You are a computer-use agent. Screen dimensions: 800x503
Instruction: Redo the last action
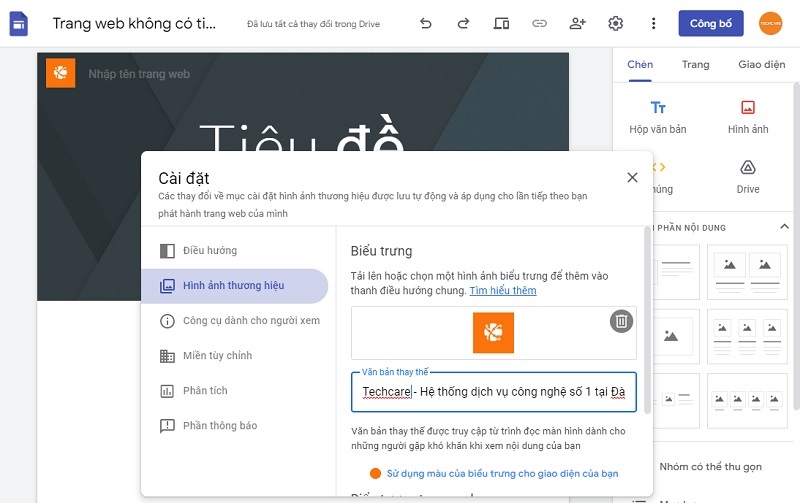click(463, 23)
